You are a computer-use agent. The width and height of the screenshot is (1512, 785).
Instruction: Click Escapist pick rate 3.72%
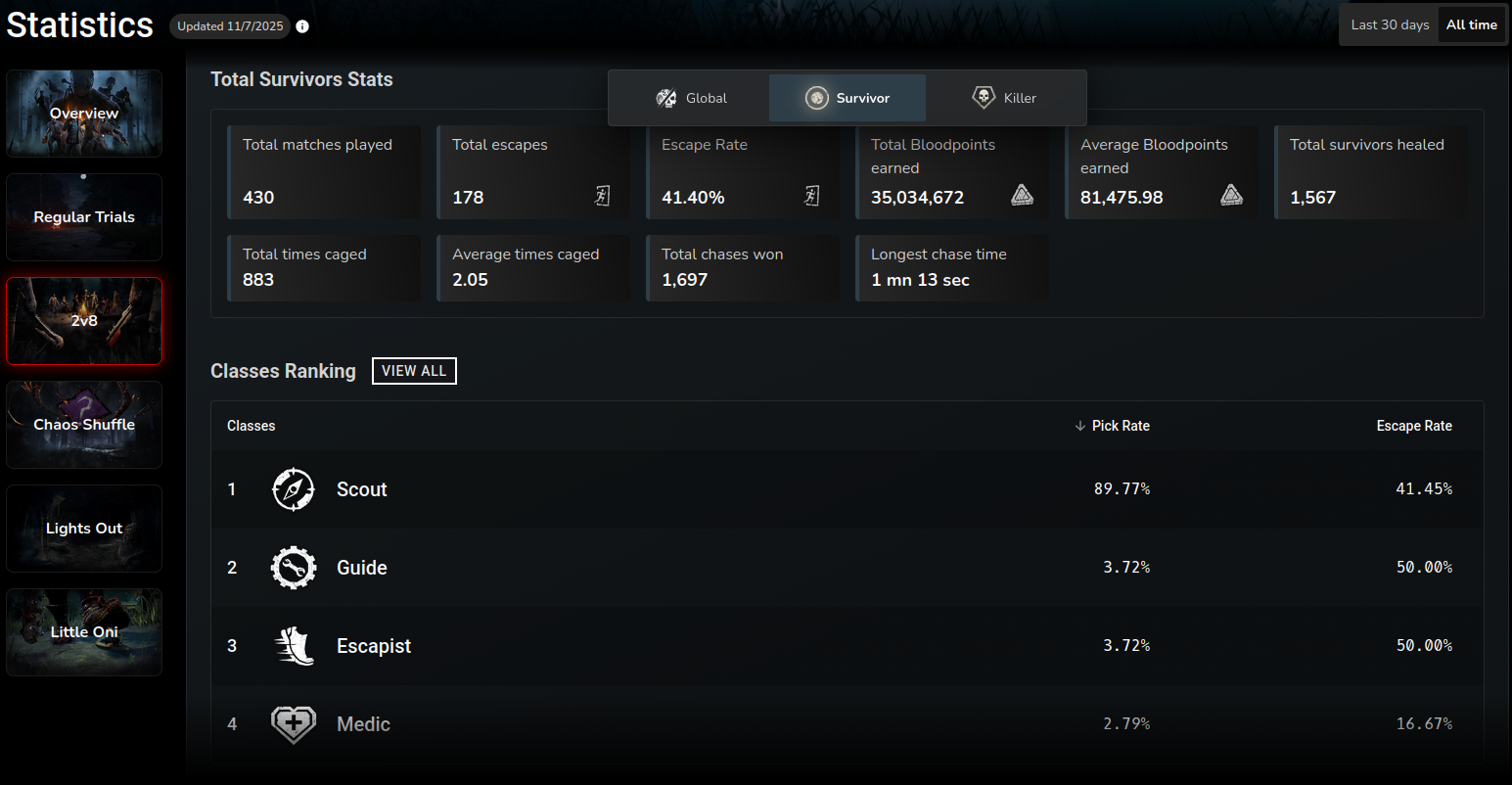1126,645
